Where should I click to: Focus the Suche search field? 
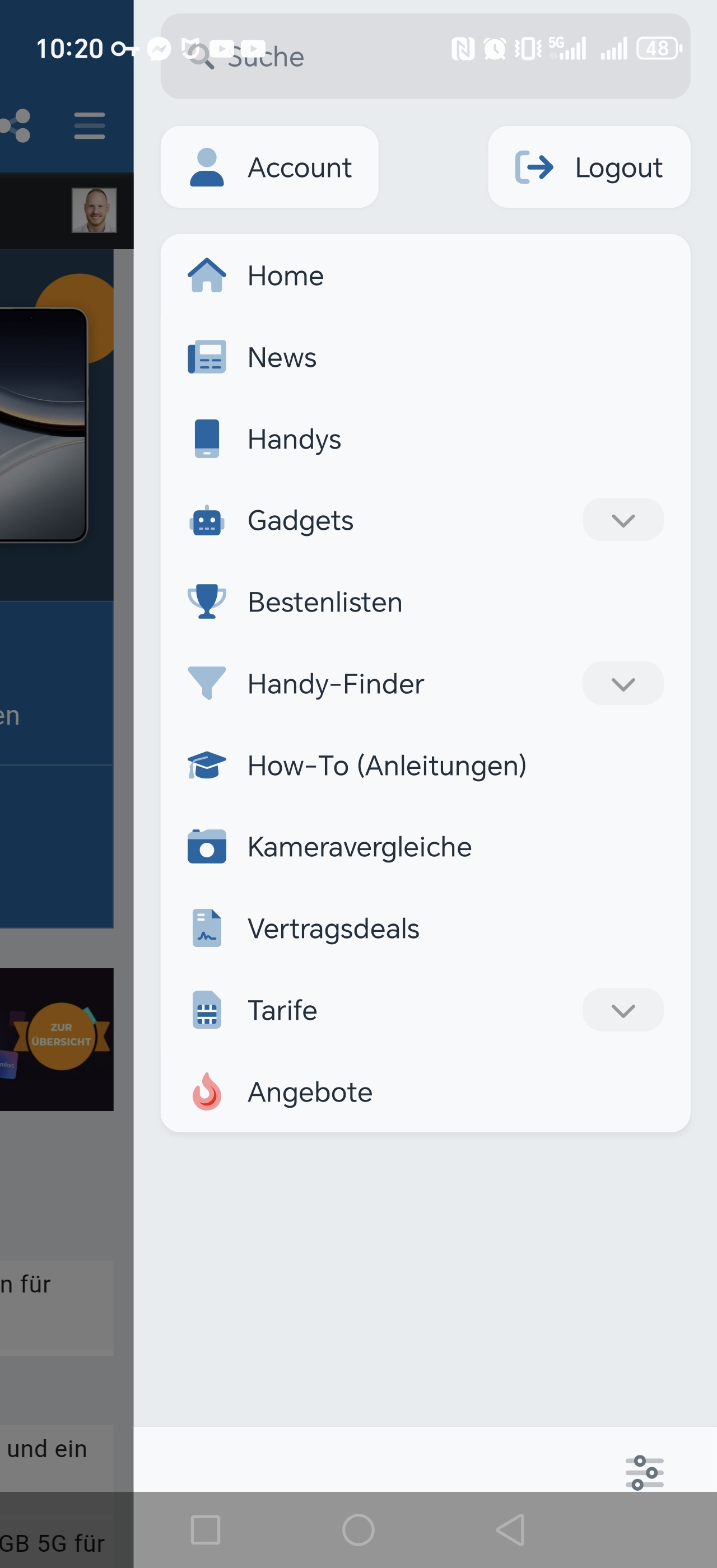[425, 56]
